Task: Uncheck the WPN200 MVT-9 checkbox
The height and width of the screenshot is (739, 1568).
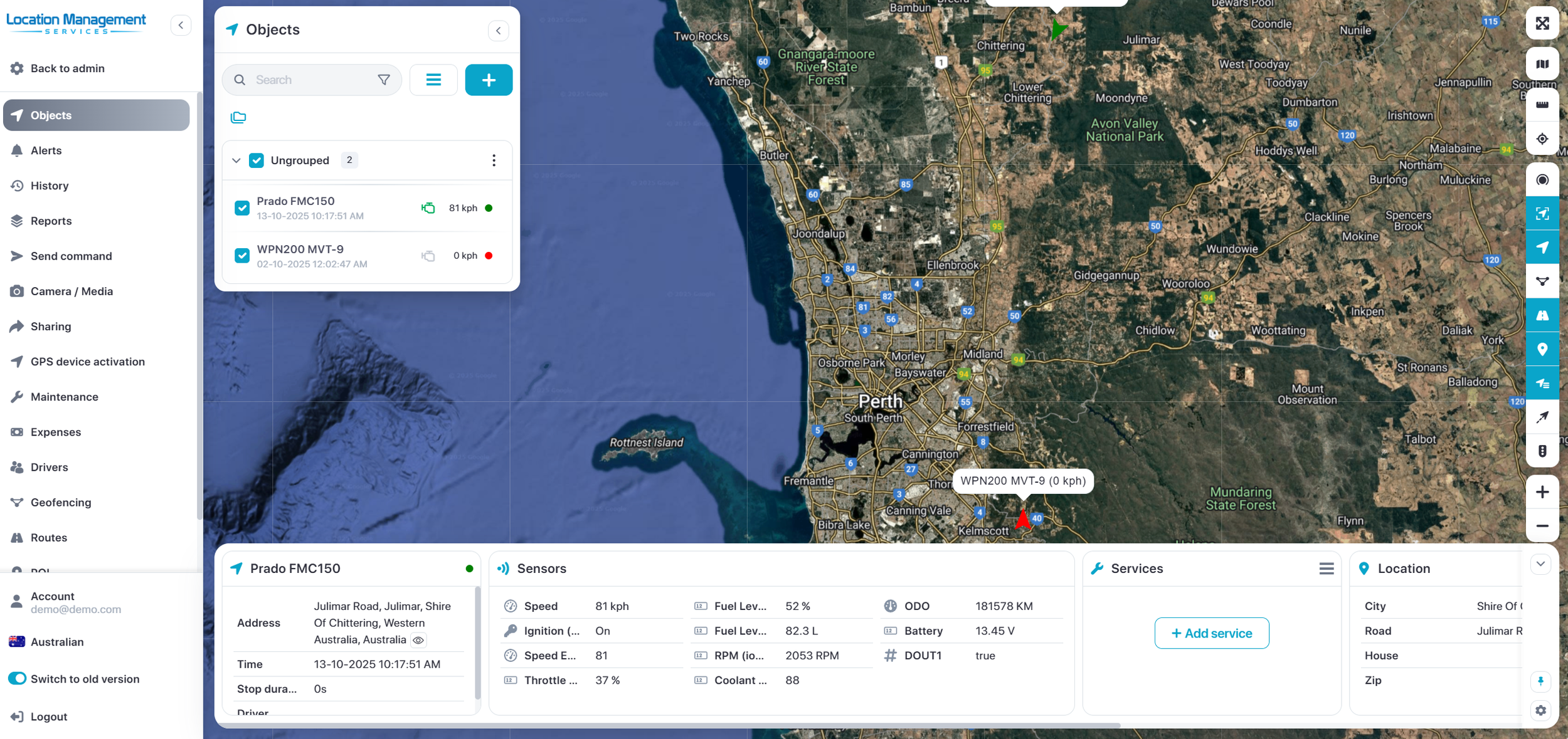Action: 242,256
